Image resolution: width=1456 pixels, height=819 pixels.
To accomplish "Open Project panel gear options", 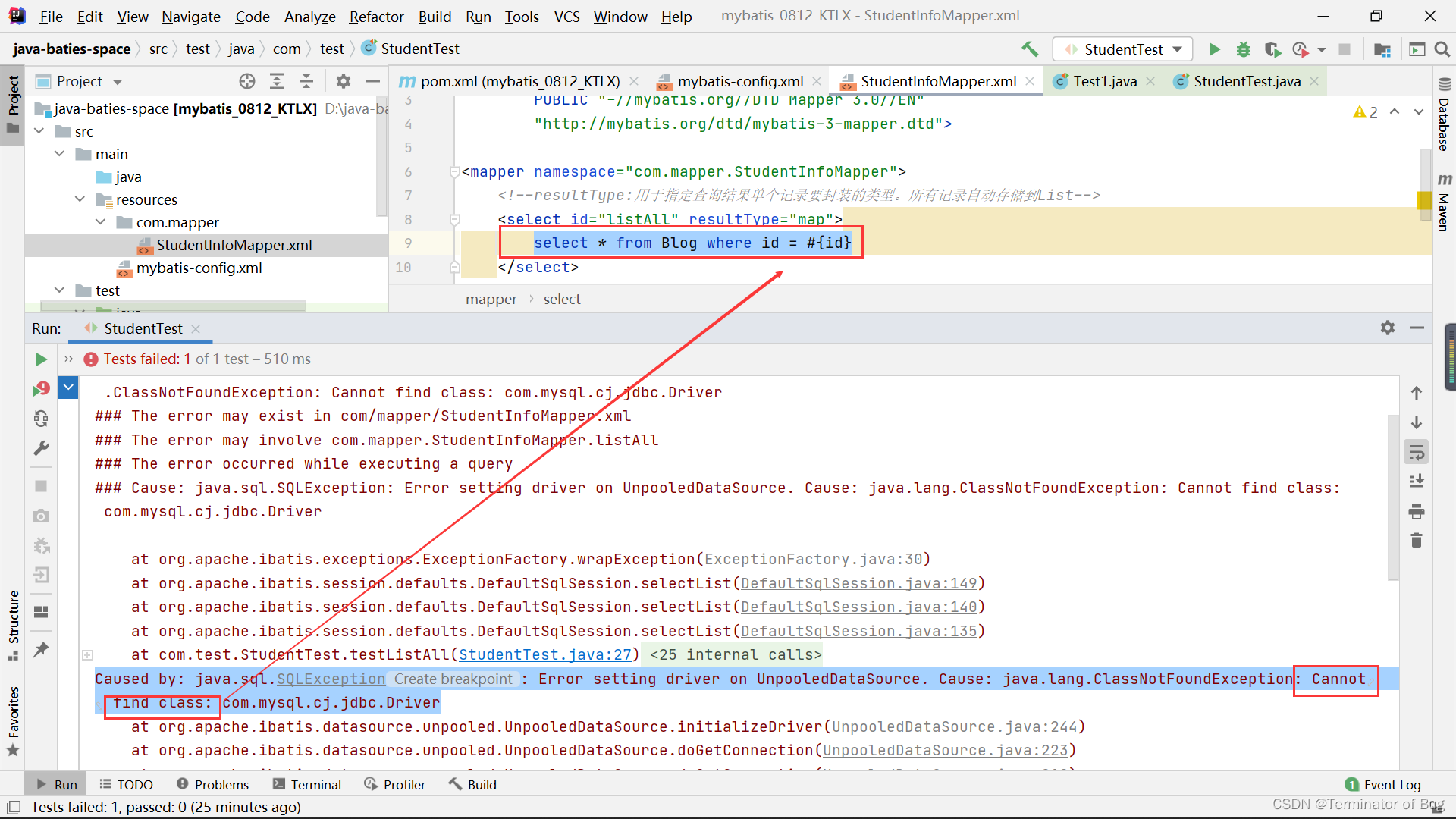I will tap(344, 81).
